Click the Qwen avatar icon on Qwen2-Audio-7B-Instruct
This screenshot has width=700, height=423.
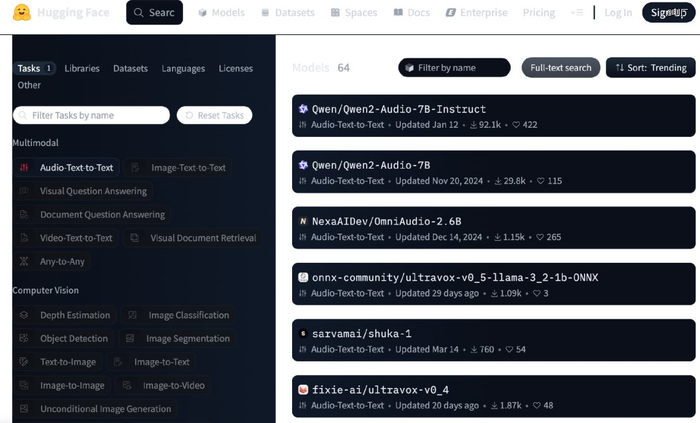pyautogui.click(x=303, y=108)
